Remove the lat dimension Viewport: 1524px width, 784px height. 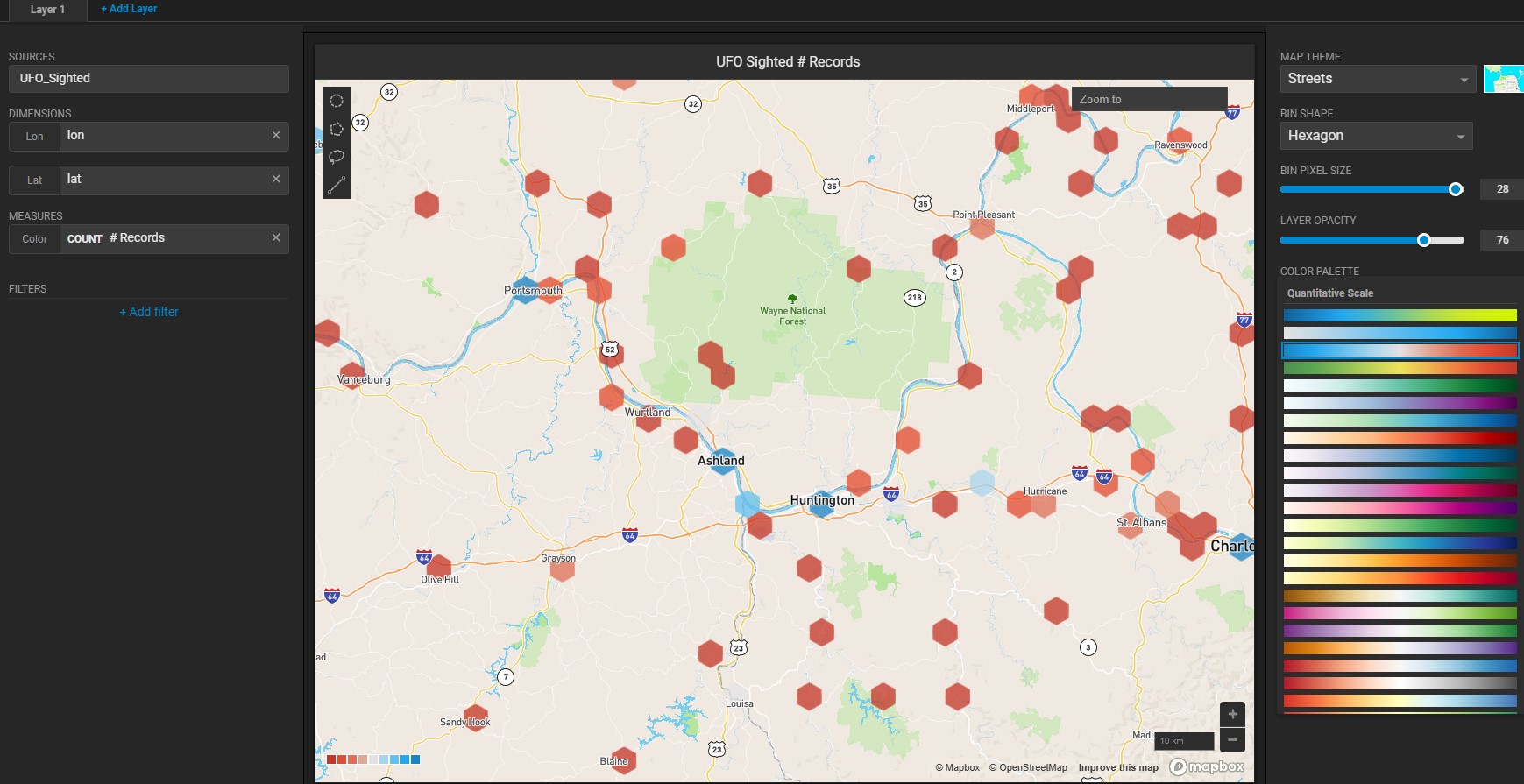click(276, 179)
